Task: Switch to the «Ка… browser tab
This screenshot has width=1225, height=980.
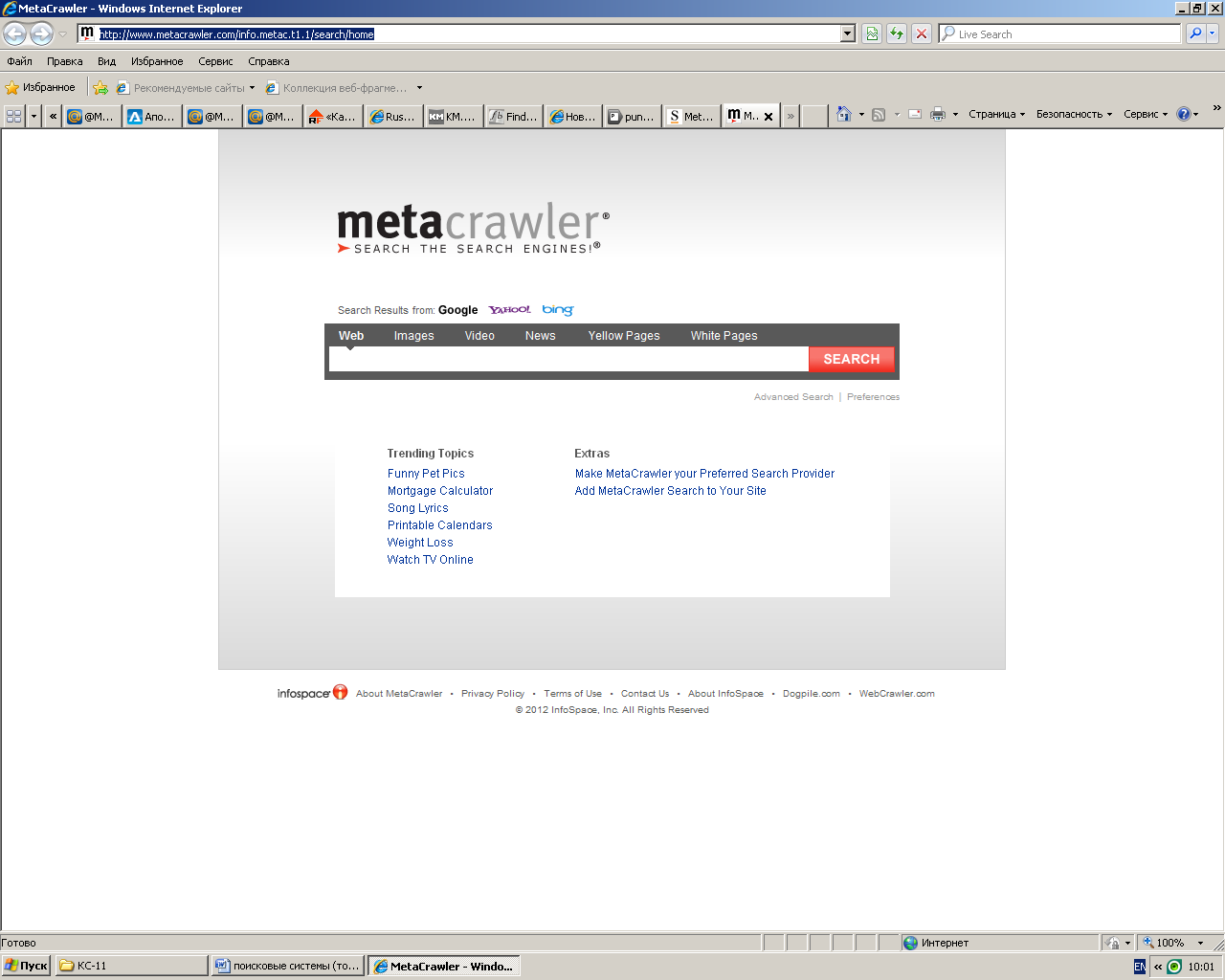Action: coord(333,116)
